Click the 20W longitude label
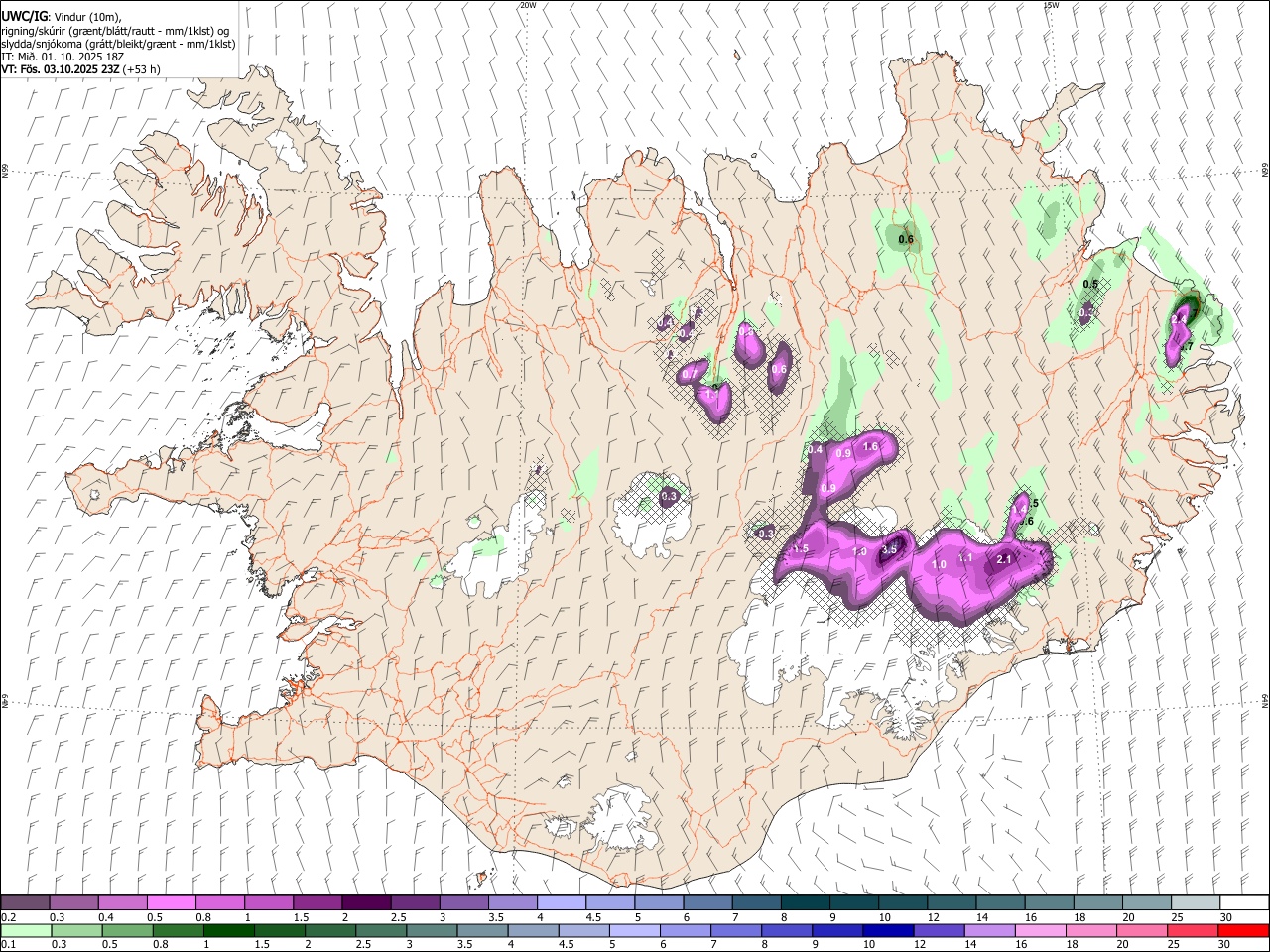1270x952 pixels. coord(528,5)
